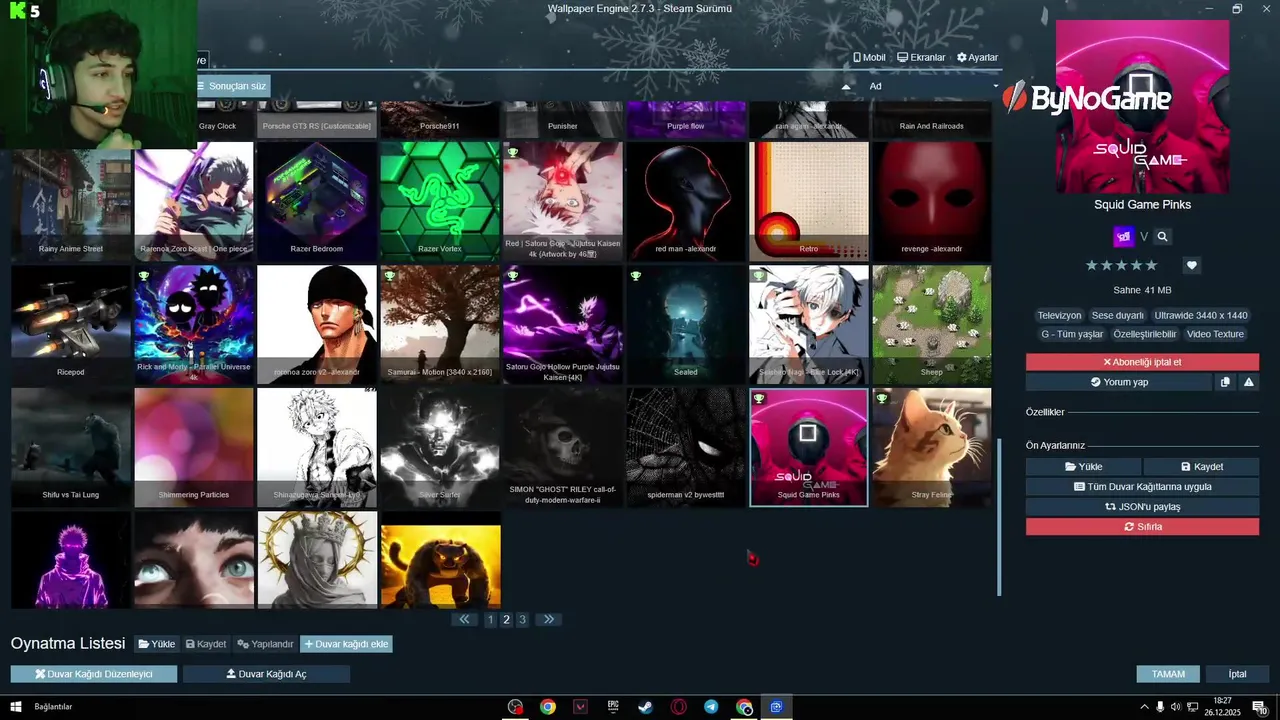The width and height of the screenshot is (1280, 720).
Task: Click the Televizyon tag
Action: (x=1059, y=315)
